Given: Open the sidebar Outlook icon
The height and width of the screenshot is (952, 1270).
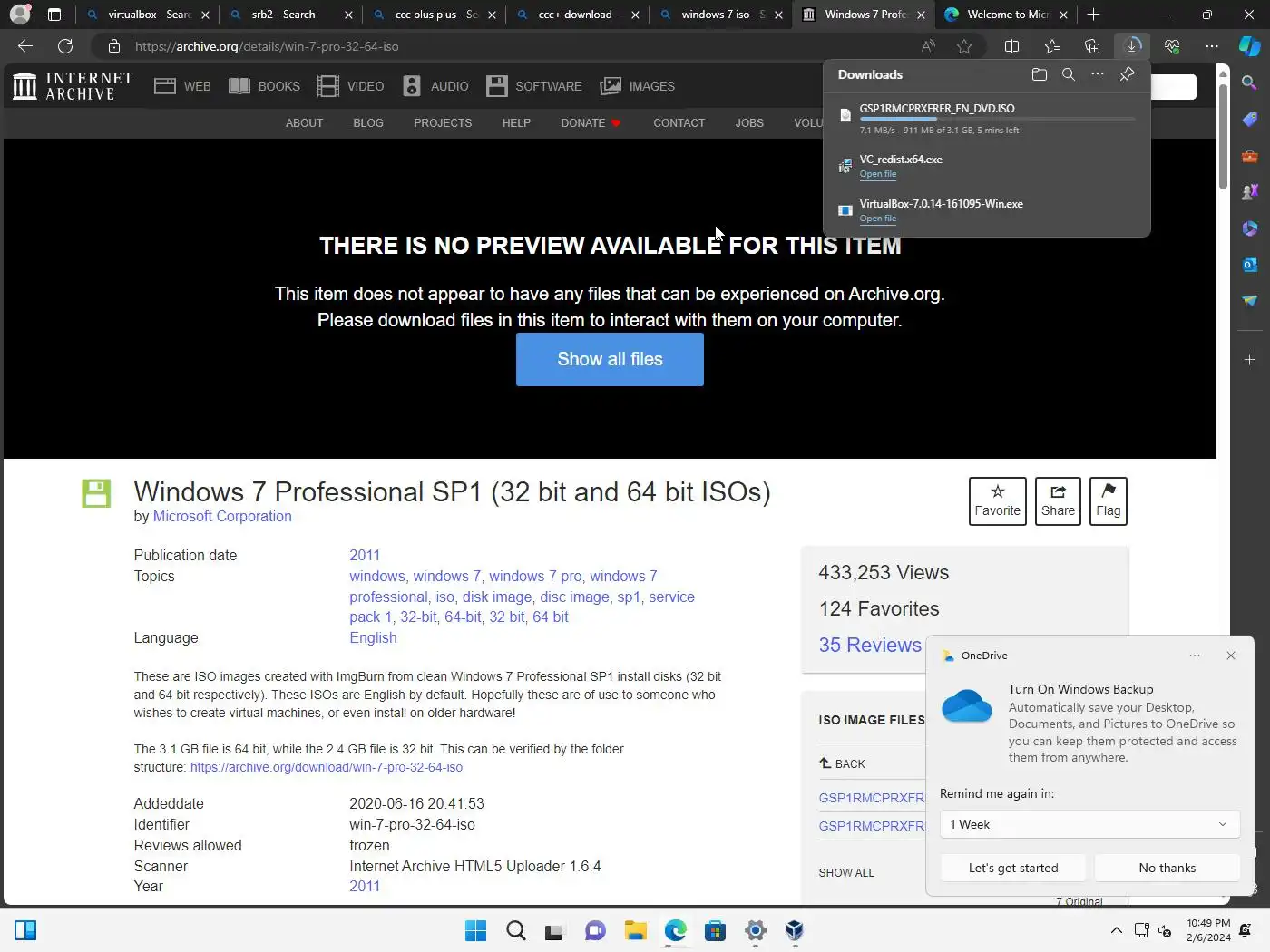Looking at the screenshot, I should [x=1249, y=265].
